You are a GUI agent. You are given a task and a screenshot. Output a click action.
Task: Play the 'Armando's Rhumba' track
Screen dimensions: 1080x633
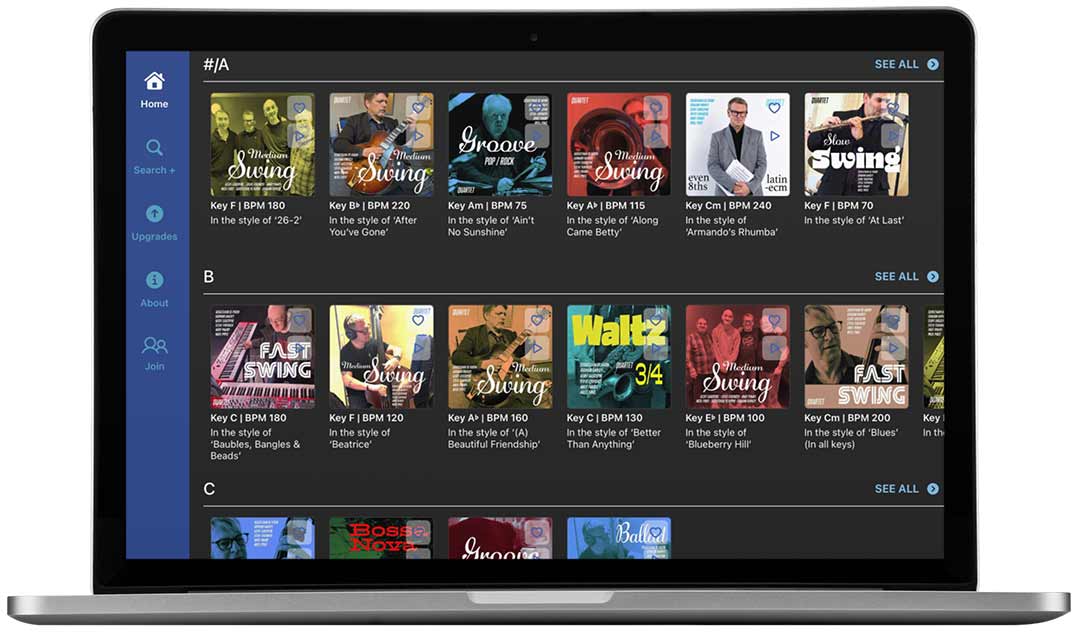pyautogui.click(x=774, y=136)
